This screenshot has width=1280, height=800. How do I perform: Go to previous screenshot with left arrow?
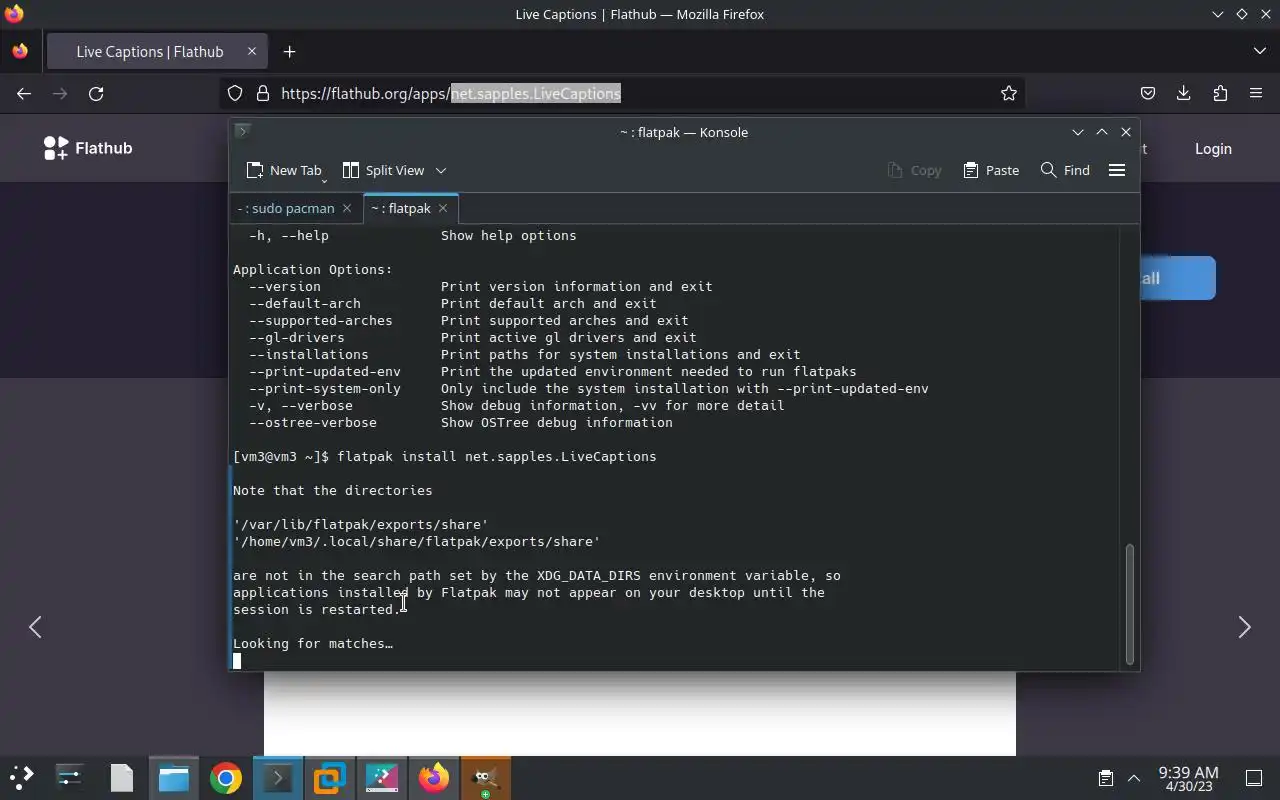click(35, 627)
